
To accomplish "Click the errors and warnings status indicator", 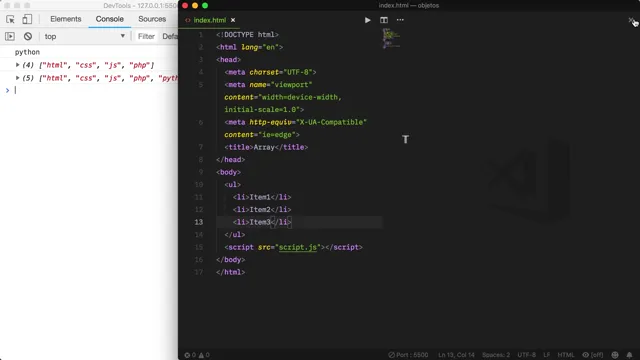I will [197, 355].
